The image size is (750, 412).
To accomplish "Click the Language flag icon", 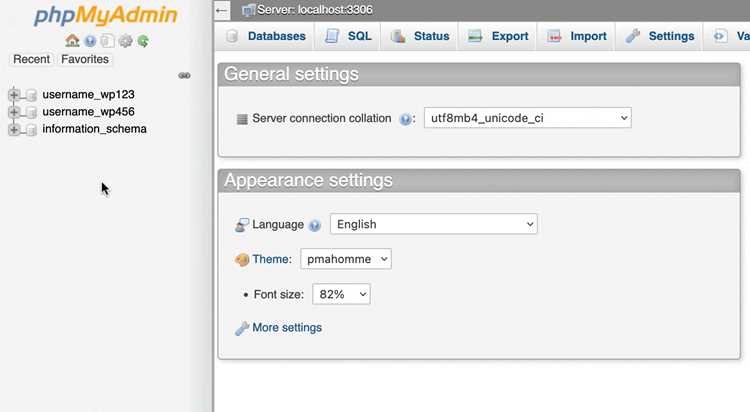I will (242, 225).
